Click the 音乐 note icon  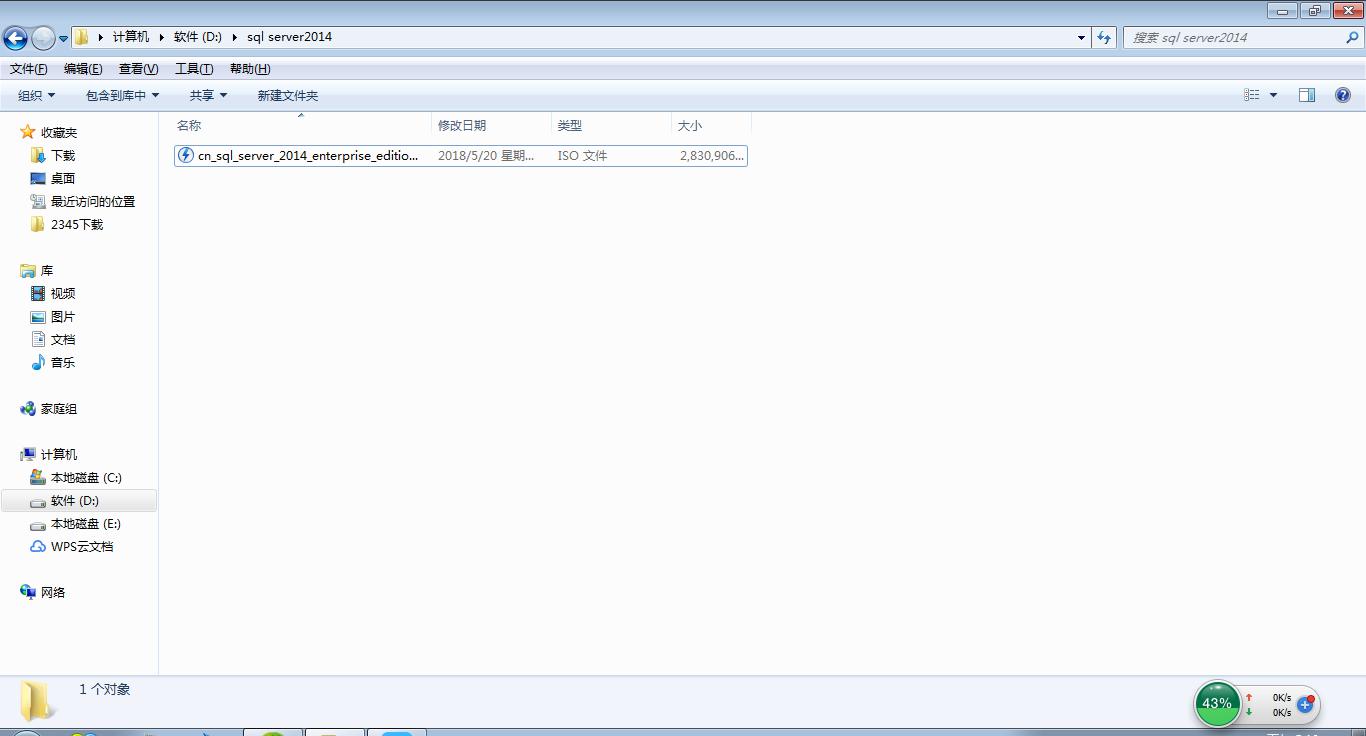coord(38,362)
